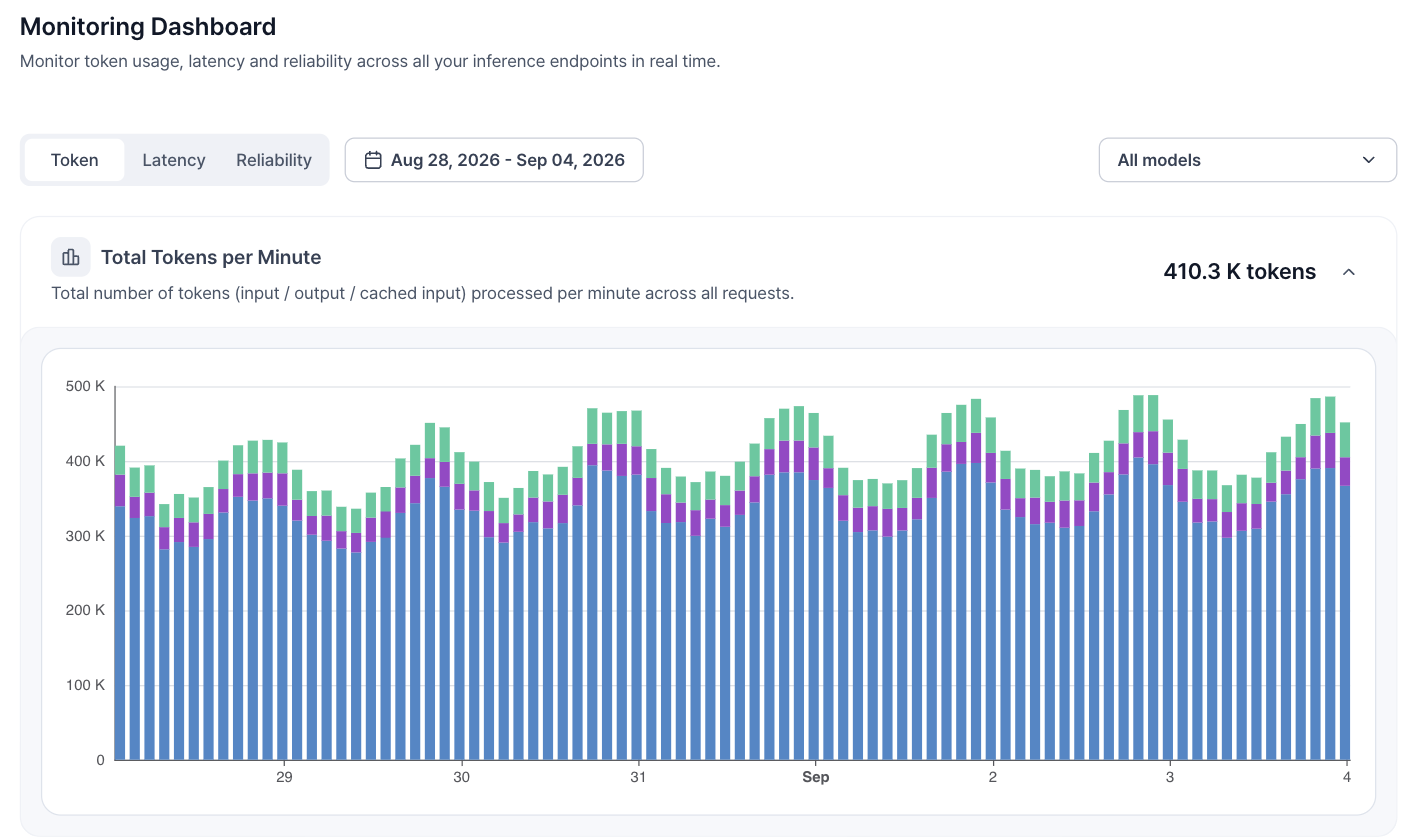This screenshot has height=840, width=1421.
Task: Click the 2 x-axis date label
Action: point(993,777)
